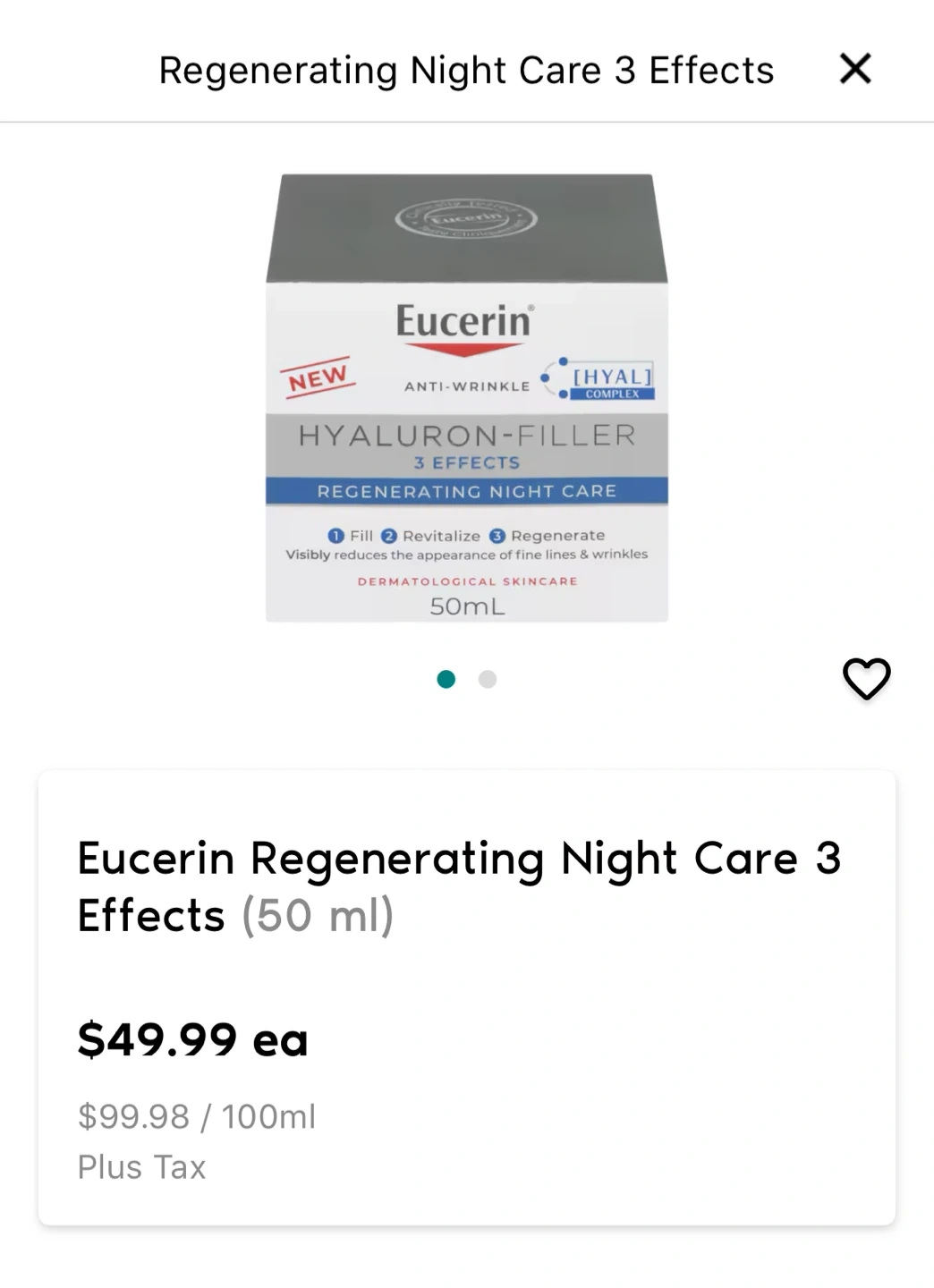The image size is (934, 1288).
Task: Click the Plus Tax note
Action: 141,1167
